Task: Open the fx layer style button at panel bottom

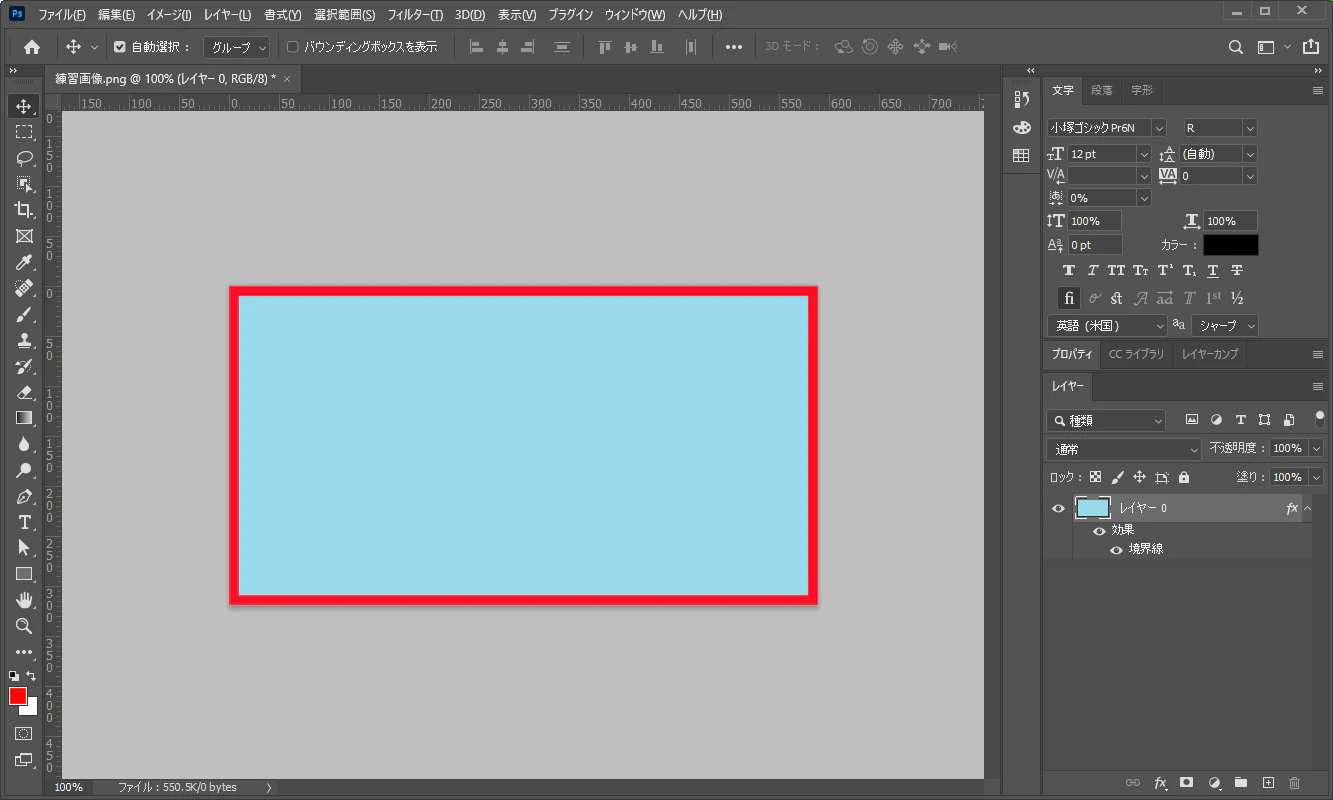Action: tap(1160, 782)
